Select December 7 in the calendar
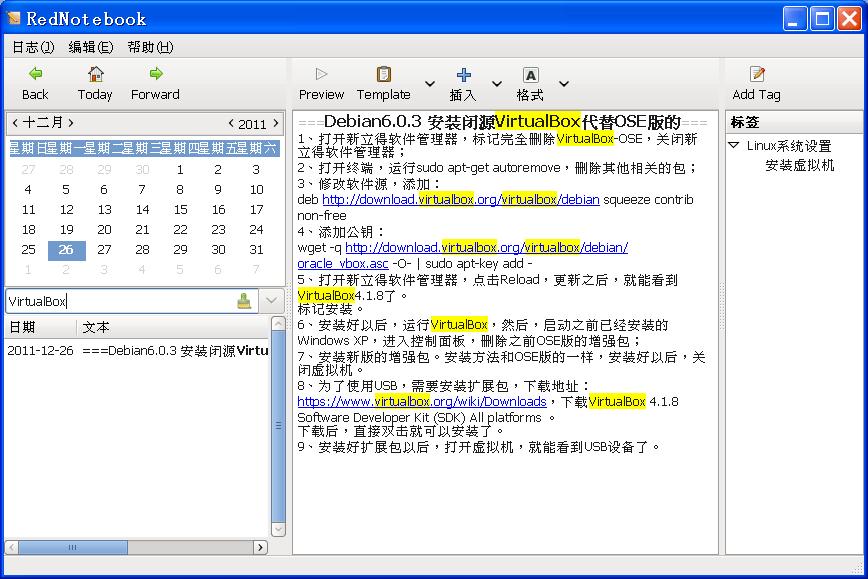 [x=142, y=190]
